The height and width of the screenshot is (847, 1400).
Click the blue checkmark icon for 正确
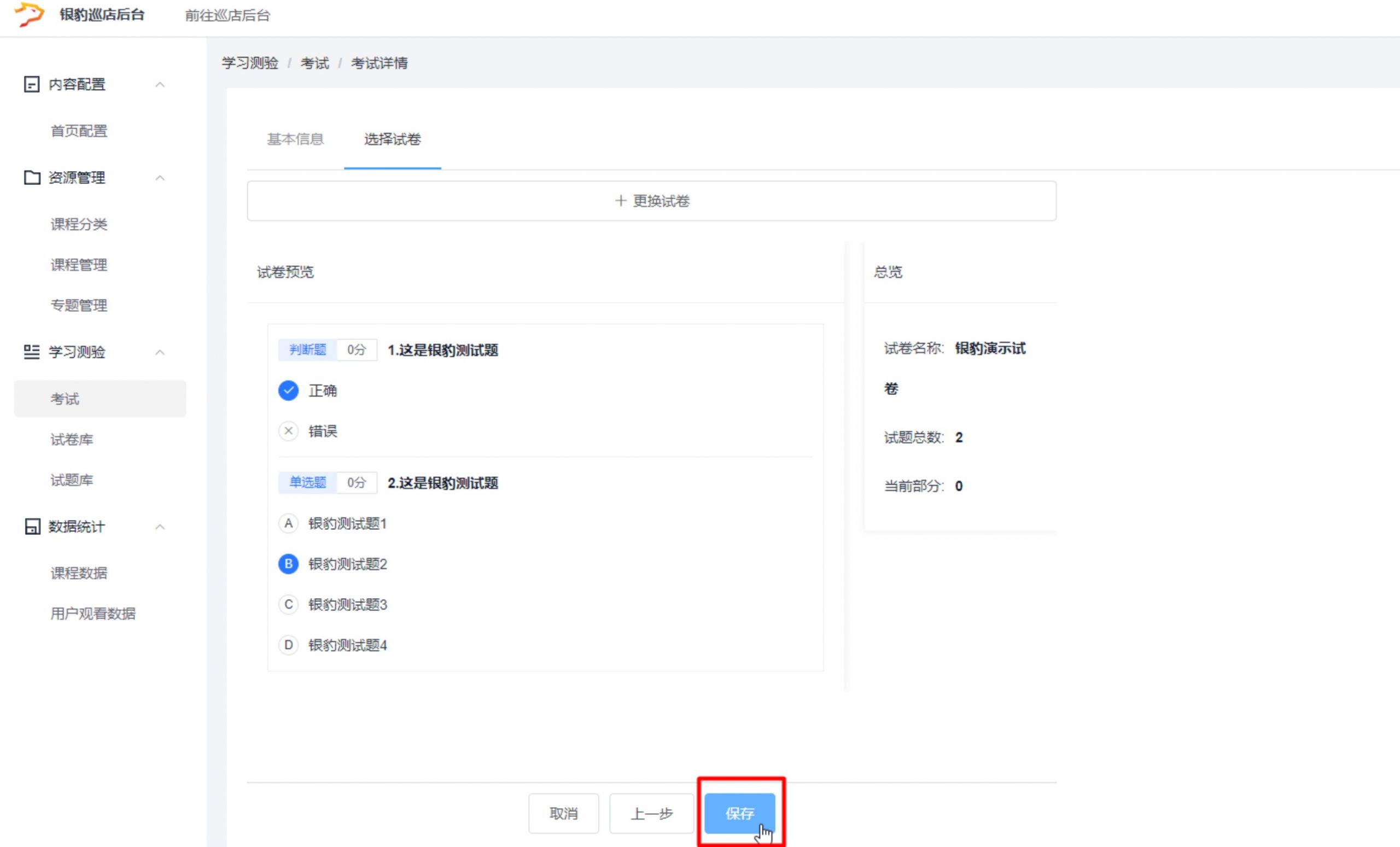click(289, 391)
